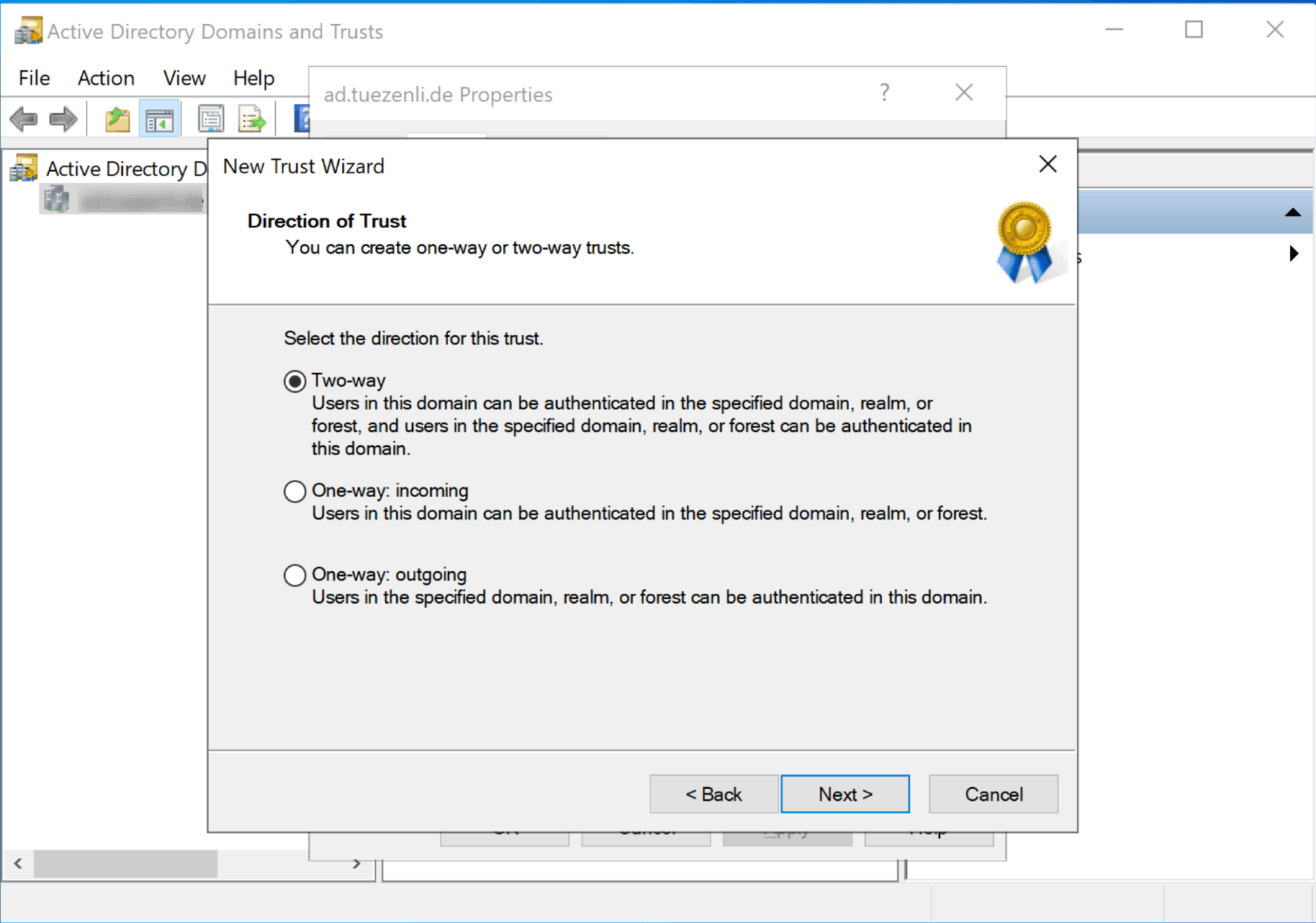Click the Forward arrow toolbar icon
Image resolution: width=1316 pixels, height=923 pixels.
click(63, 120)
